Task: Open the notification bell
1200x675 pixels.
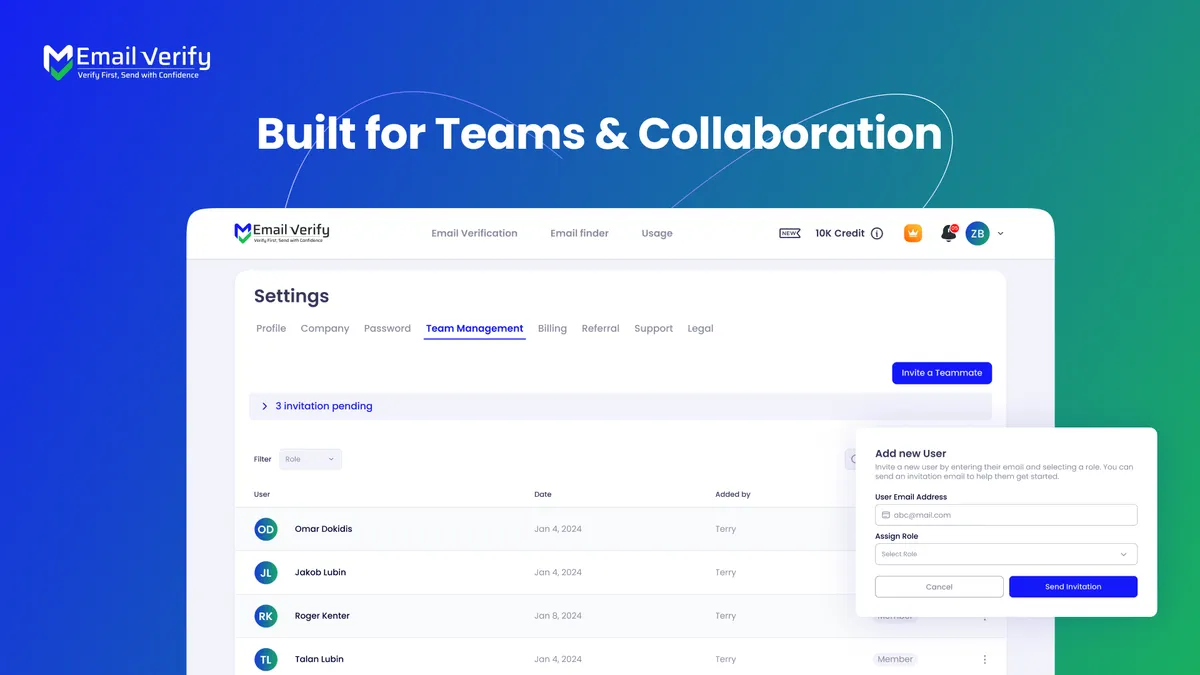Action: 948,233
